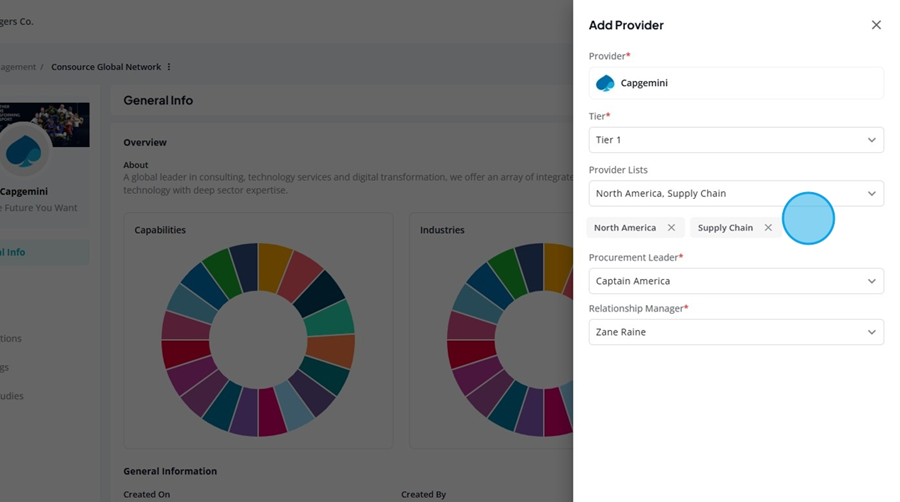
Task: Click the Created On label
Action: 146,495
